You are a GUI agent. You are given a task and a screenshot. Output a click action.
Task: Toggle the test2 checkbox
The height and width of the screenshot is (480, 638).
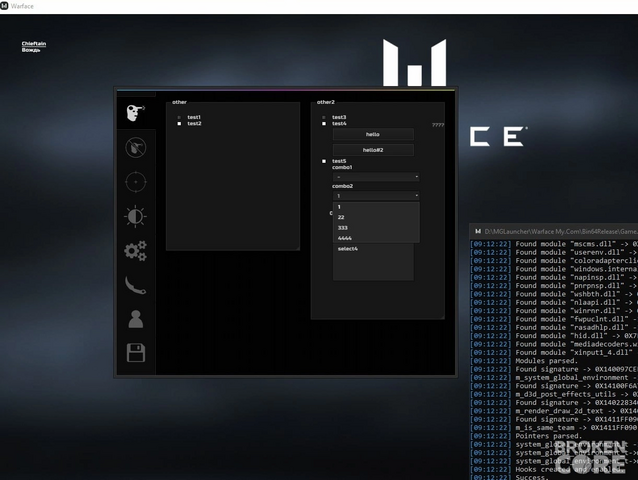pyautogui.click(x=179, y=123)
